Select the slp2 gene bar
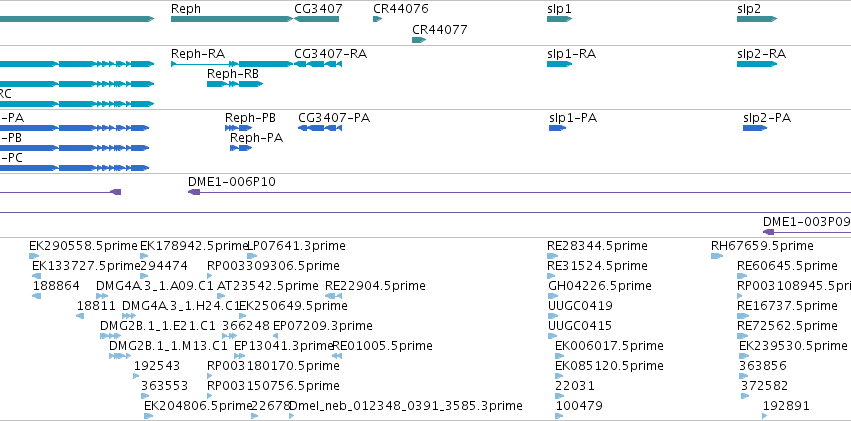This screenshot has height=421, width=851. coord(757,19)
